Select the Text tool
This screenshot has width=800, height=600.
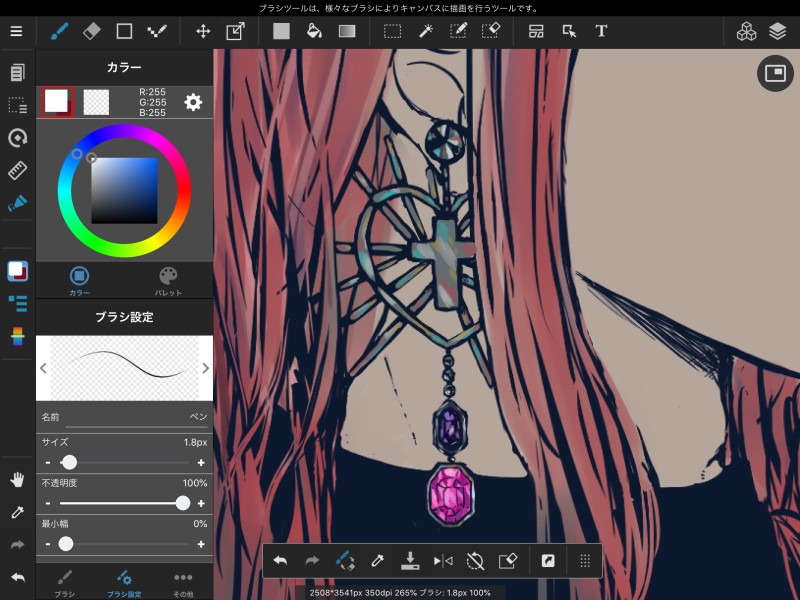click(x=601, y=31)
